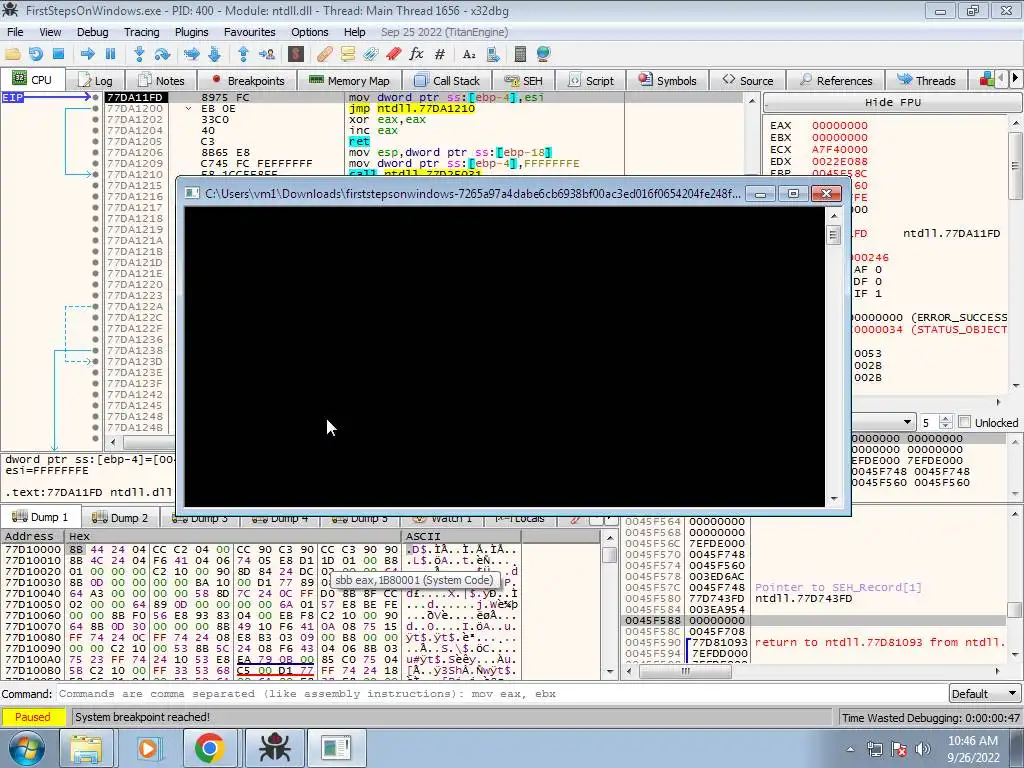Switch to the References tab
Image resolution: width=1024 pixels, height=768 pixels.
click(x=837, y=81)
